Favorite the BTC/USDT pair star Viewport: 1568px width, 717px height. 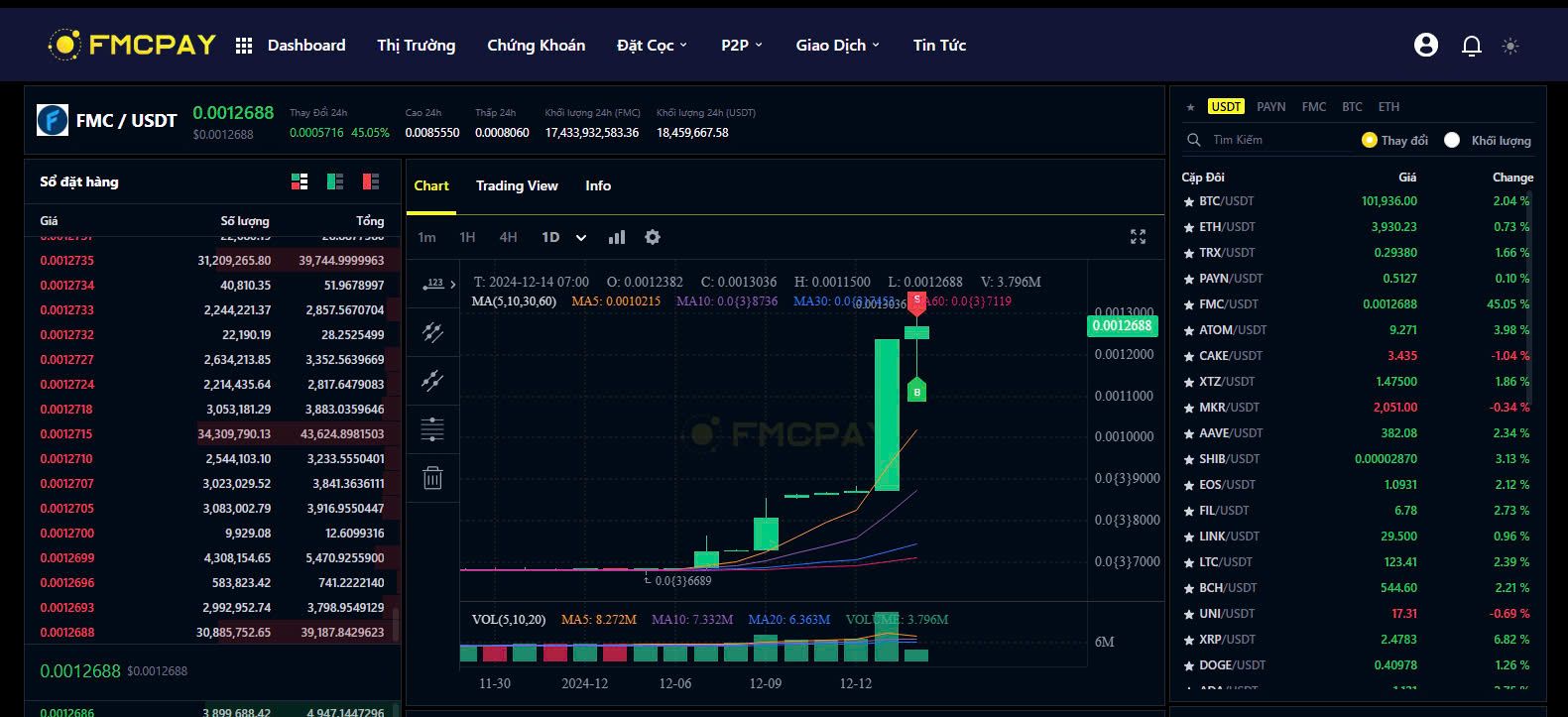[1189, 201]
